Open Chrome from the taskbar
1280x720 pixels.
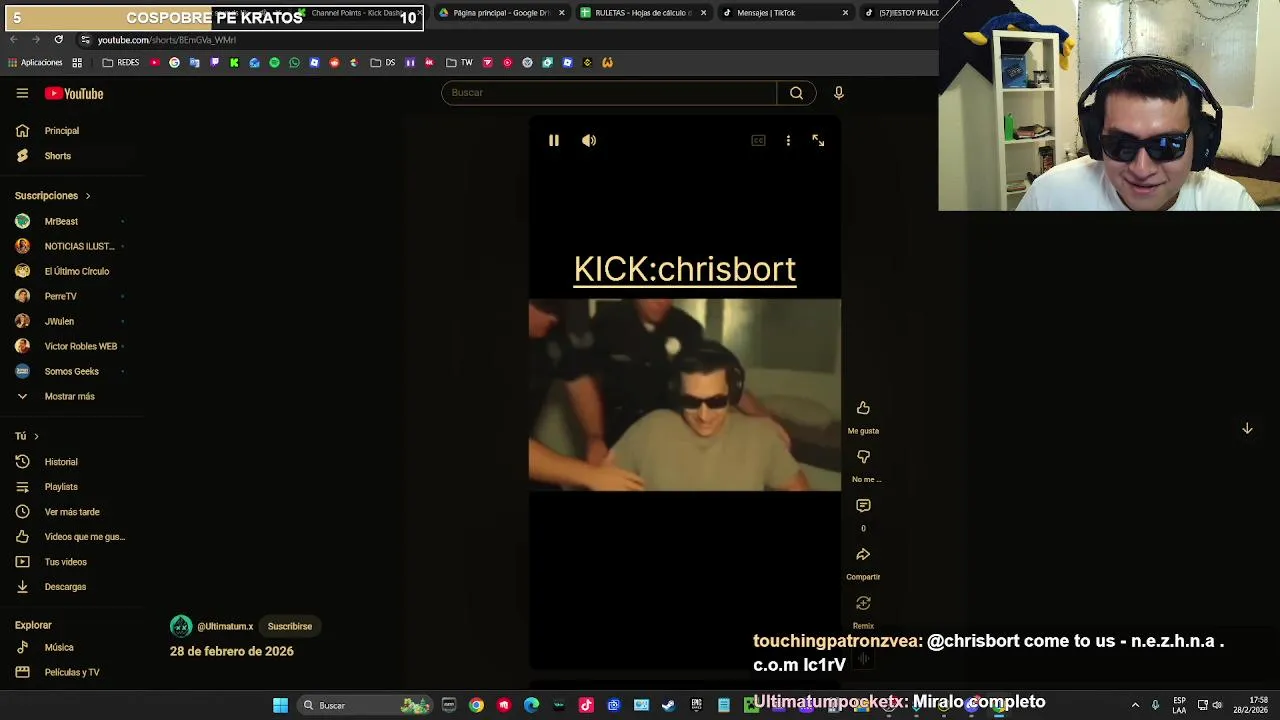point(476,705)
